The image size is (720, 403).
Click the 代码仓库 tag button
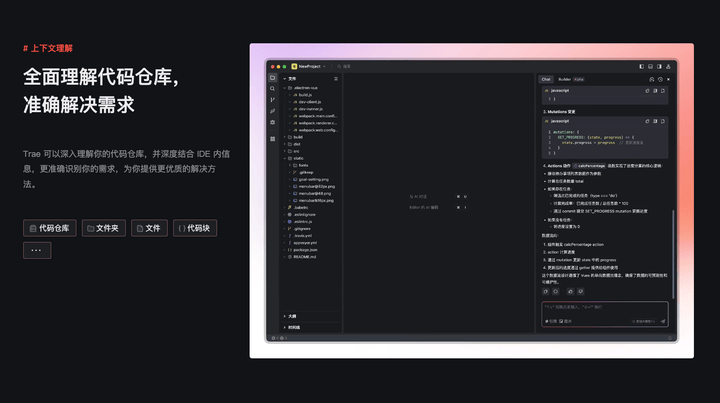[50, 228]
